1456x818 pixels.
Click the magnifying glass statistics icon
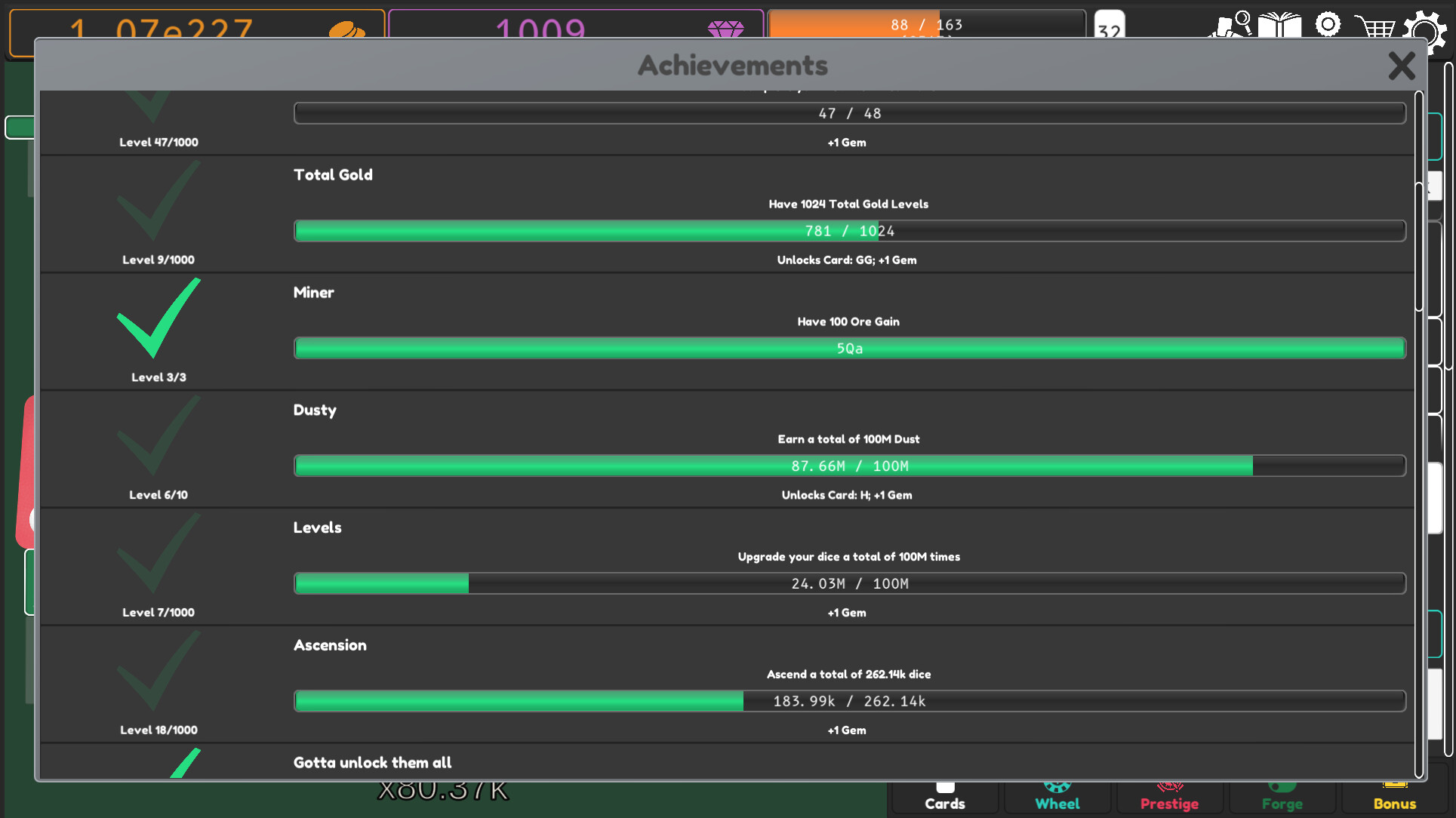1230,23
